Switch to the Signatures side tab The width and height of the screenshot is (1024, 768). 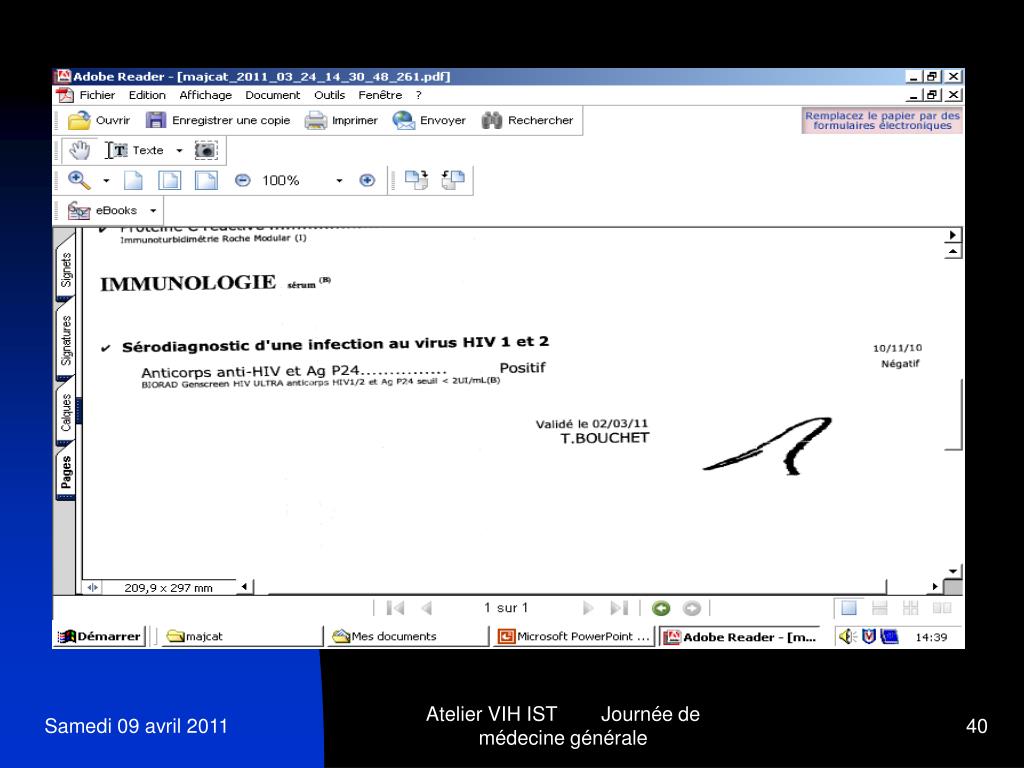pyautogui.click(x=66, y=341)
